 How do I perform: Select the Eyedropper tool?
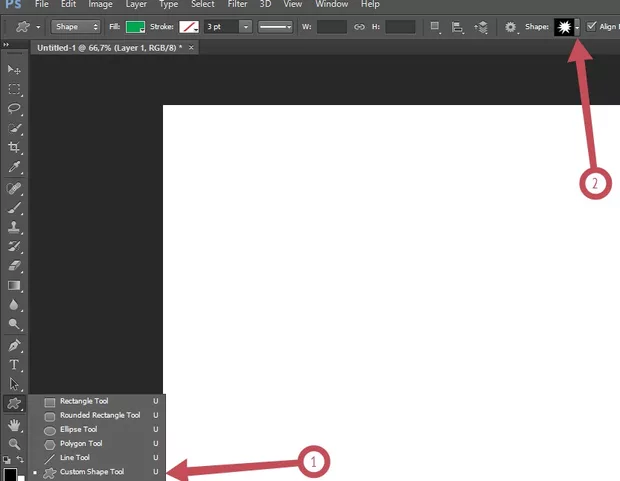(x=15, y=167)
